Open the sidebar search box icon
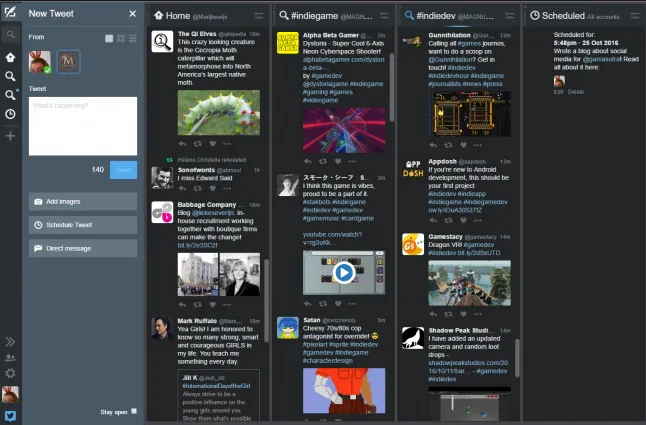 [11, 35]
